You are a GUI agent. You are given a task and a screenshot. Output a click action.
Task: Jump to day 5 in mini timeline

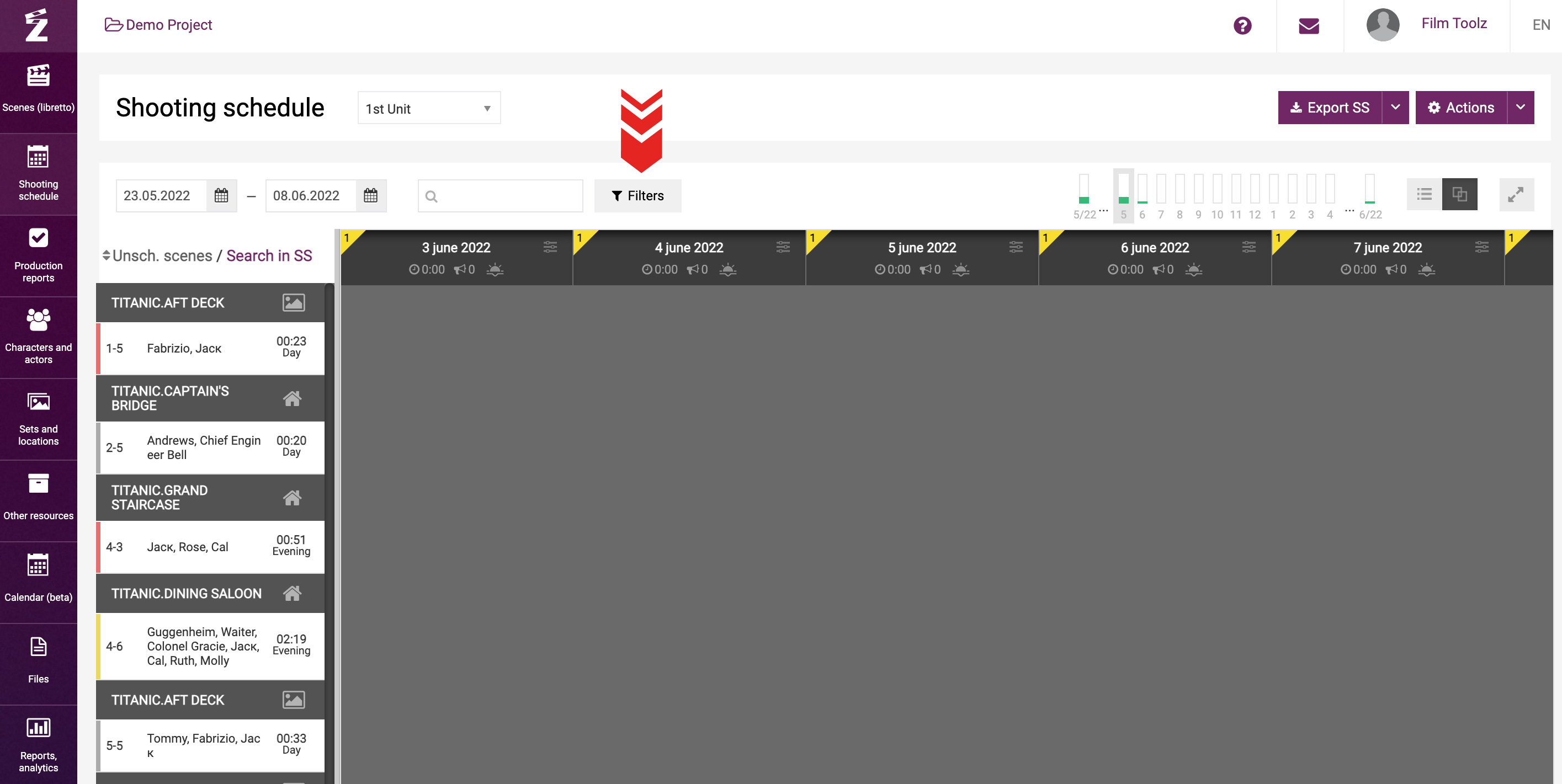[x=1123, y=196]
